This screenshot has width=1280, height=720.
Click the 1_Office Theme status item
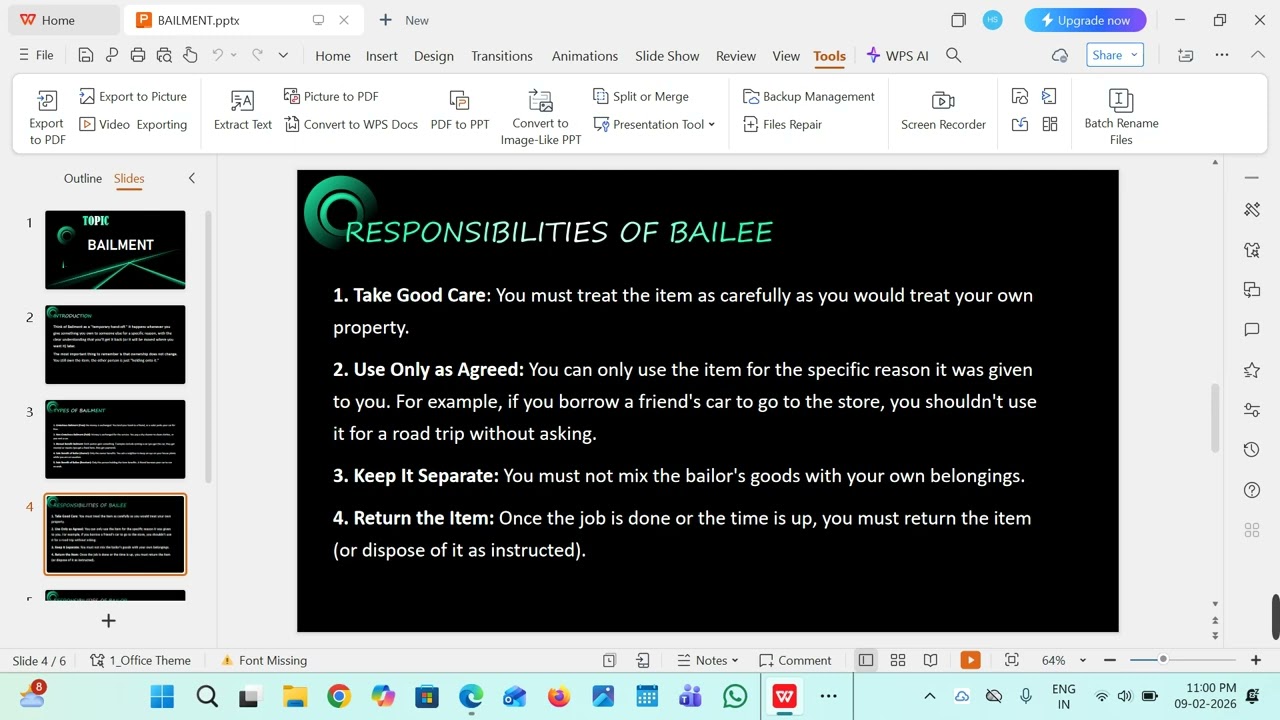click(x=140, y=660)
